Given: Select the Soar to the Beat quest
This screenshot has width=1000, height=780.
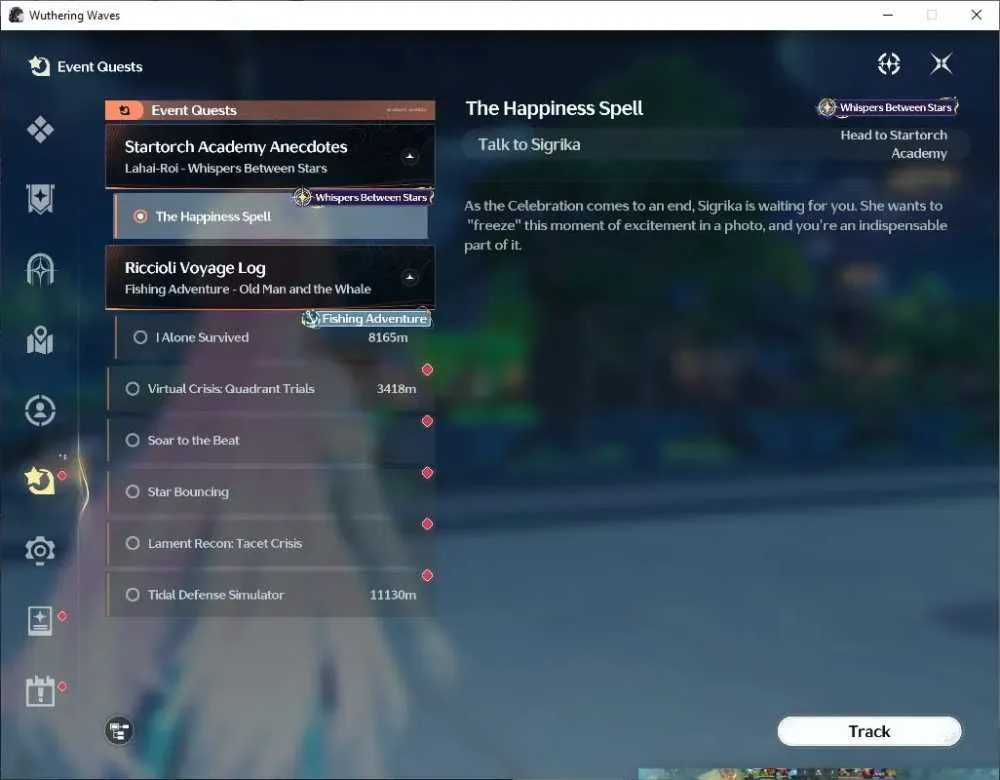Looking at the screenshot, I should (x=271, y=440).
